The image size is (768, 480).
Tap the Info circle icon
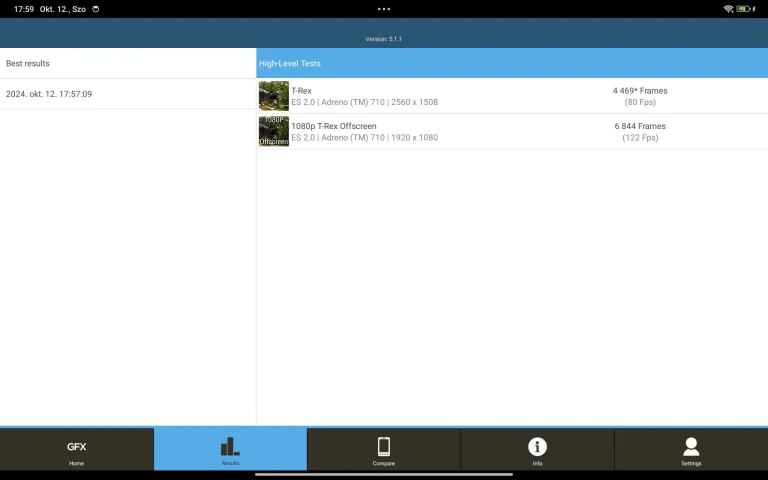[x=537, y=447]
